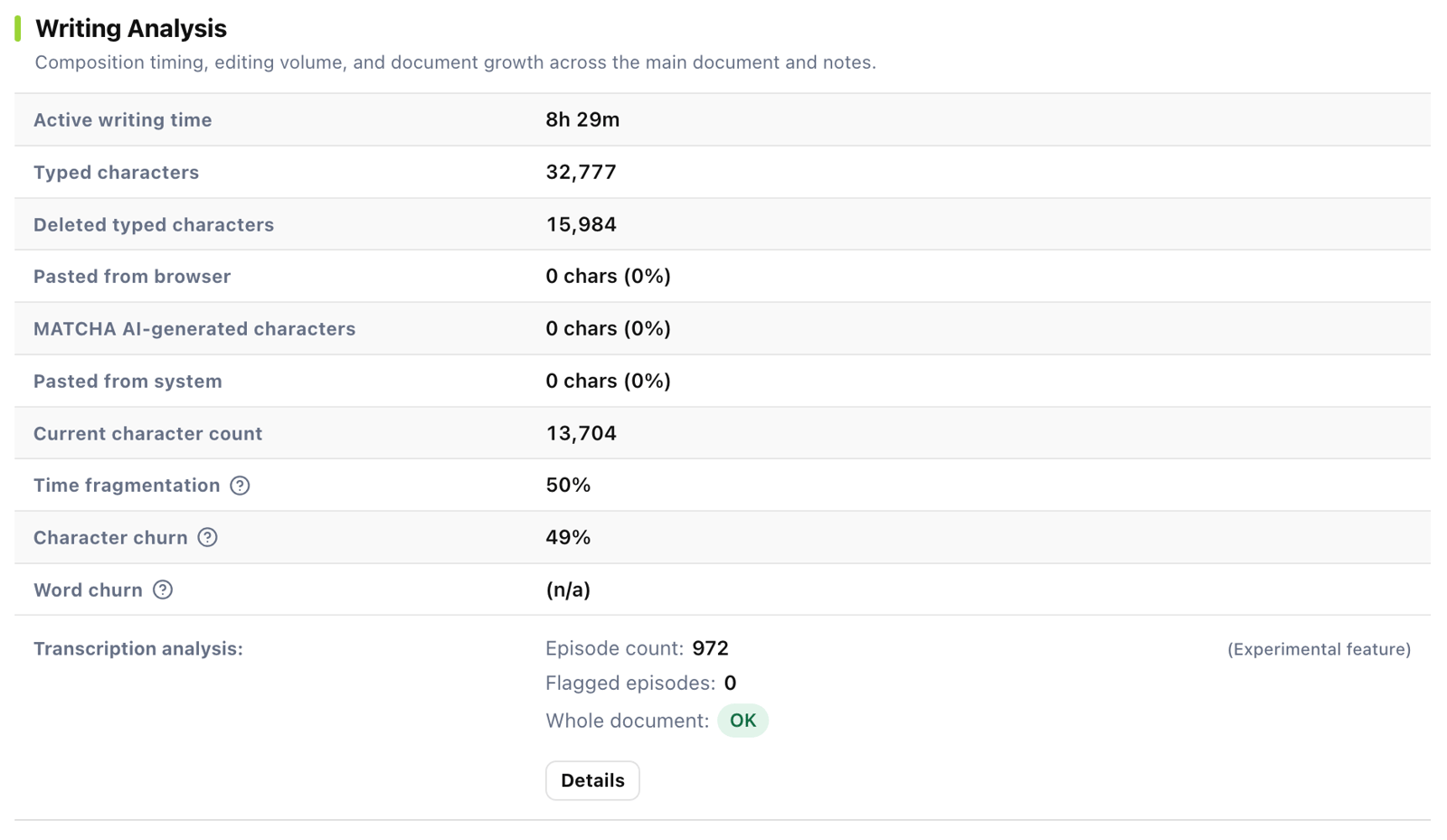This screenshot has width=1447, height=840.
Task: Select the Experimental feature note
Action: pos(1319,650)
